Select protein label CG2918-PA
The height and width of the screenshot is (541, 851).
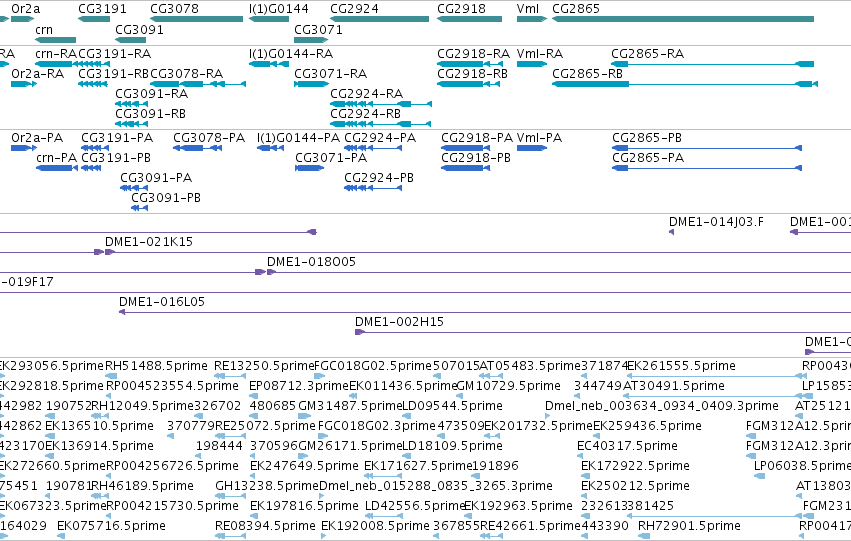click(477, 138)
